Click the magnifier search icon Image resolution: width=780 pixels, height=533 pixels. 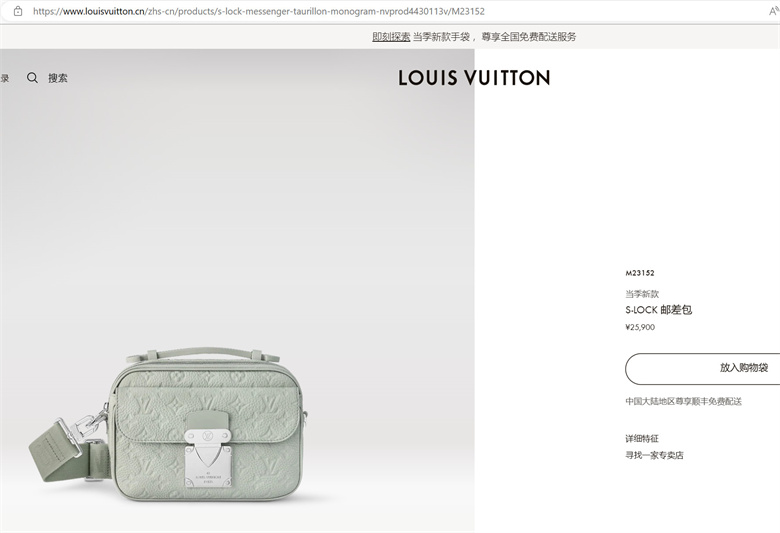[32, 78]
